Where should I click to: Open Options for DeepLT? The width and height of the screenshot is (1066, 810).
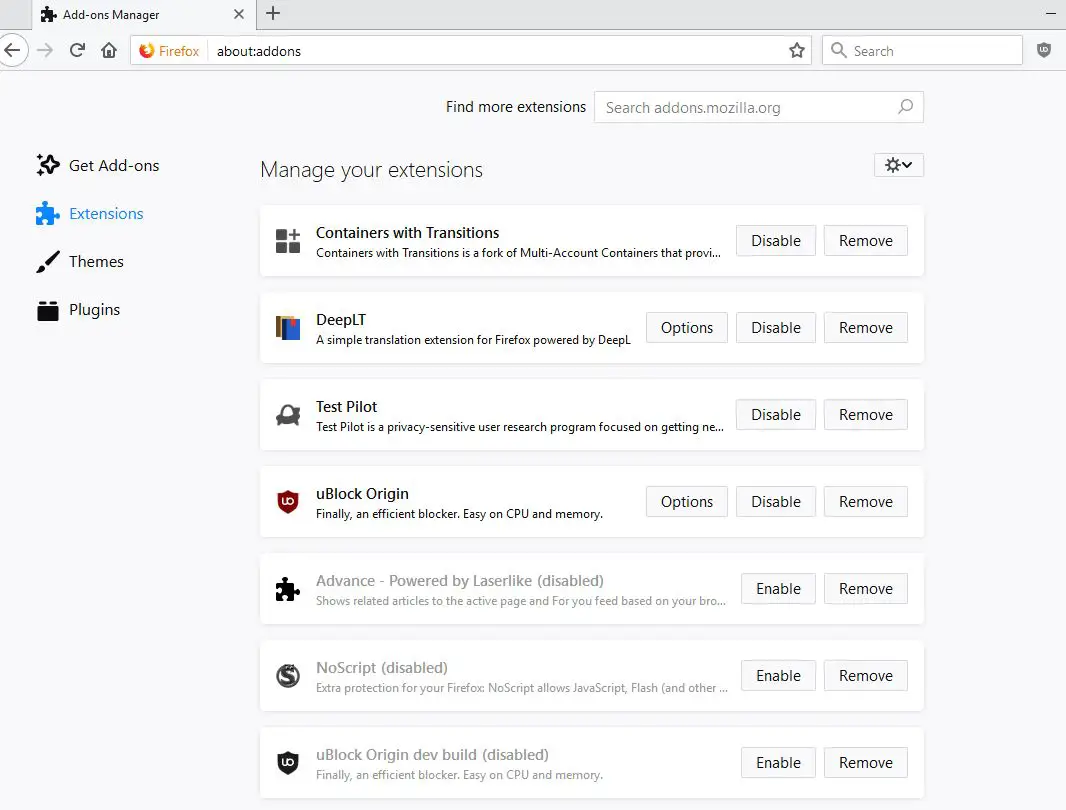687,328
